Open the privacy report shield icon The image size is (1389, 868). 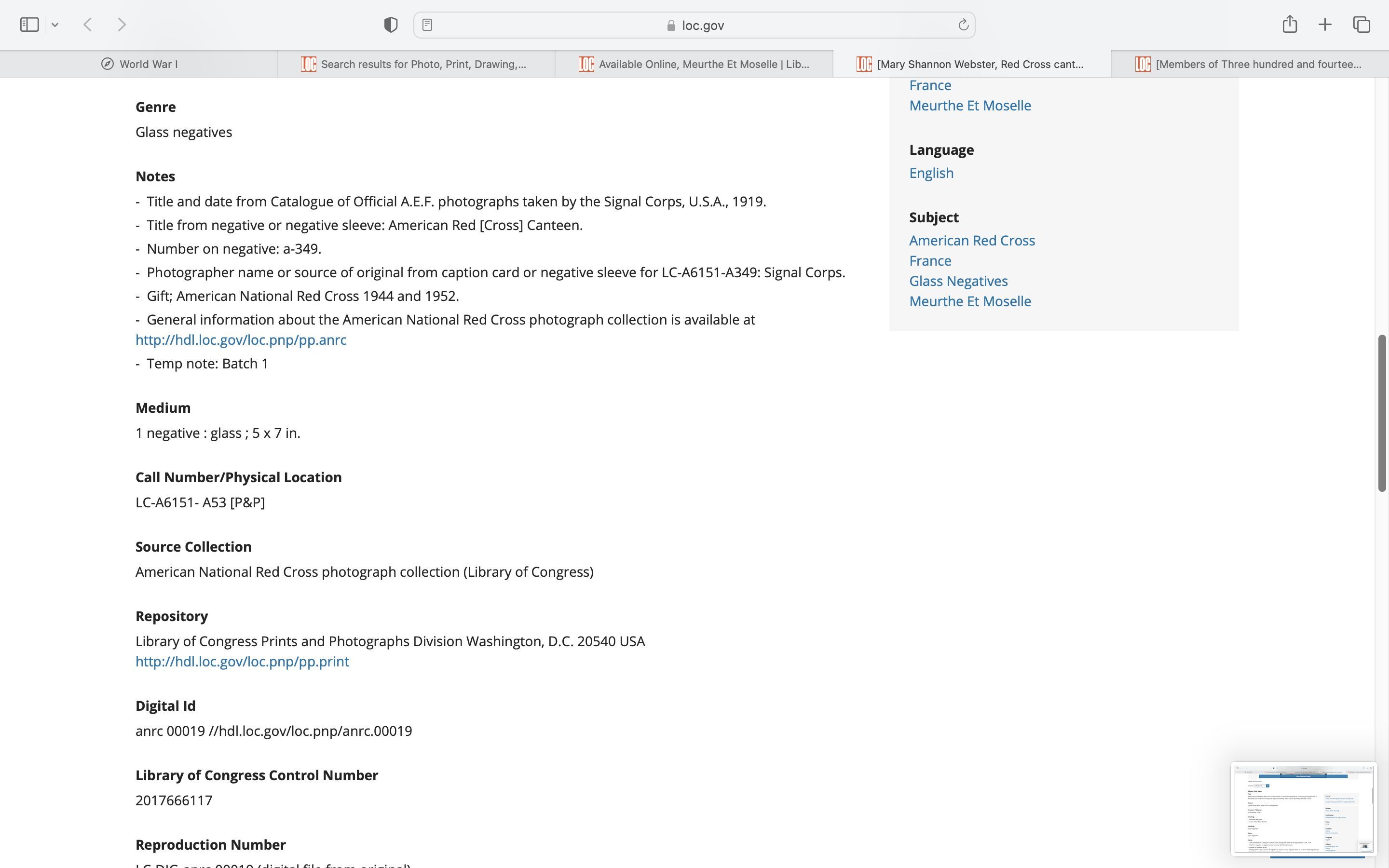391,25
